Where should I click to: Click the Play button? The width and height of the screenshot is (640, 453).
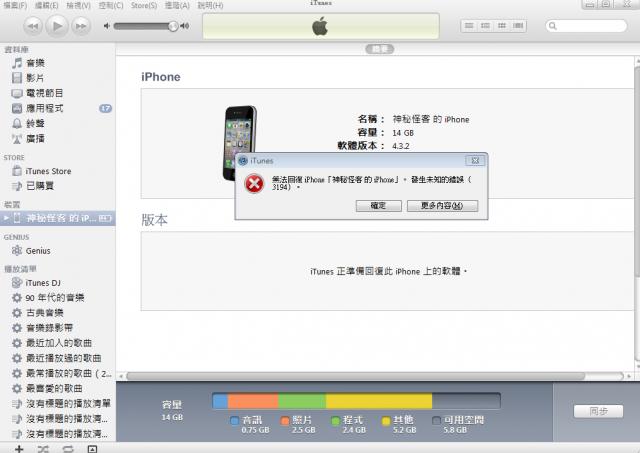pyautogui.click(x=57, y=26)
